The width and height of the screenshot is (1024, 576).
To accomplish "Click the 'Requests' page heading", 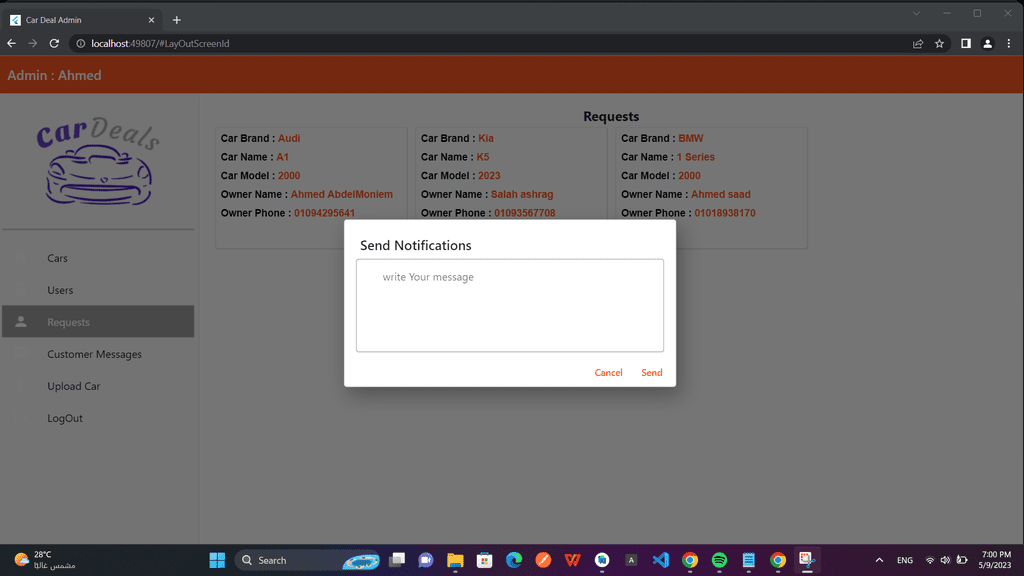I will (x=611, y=116).
